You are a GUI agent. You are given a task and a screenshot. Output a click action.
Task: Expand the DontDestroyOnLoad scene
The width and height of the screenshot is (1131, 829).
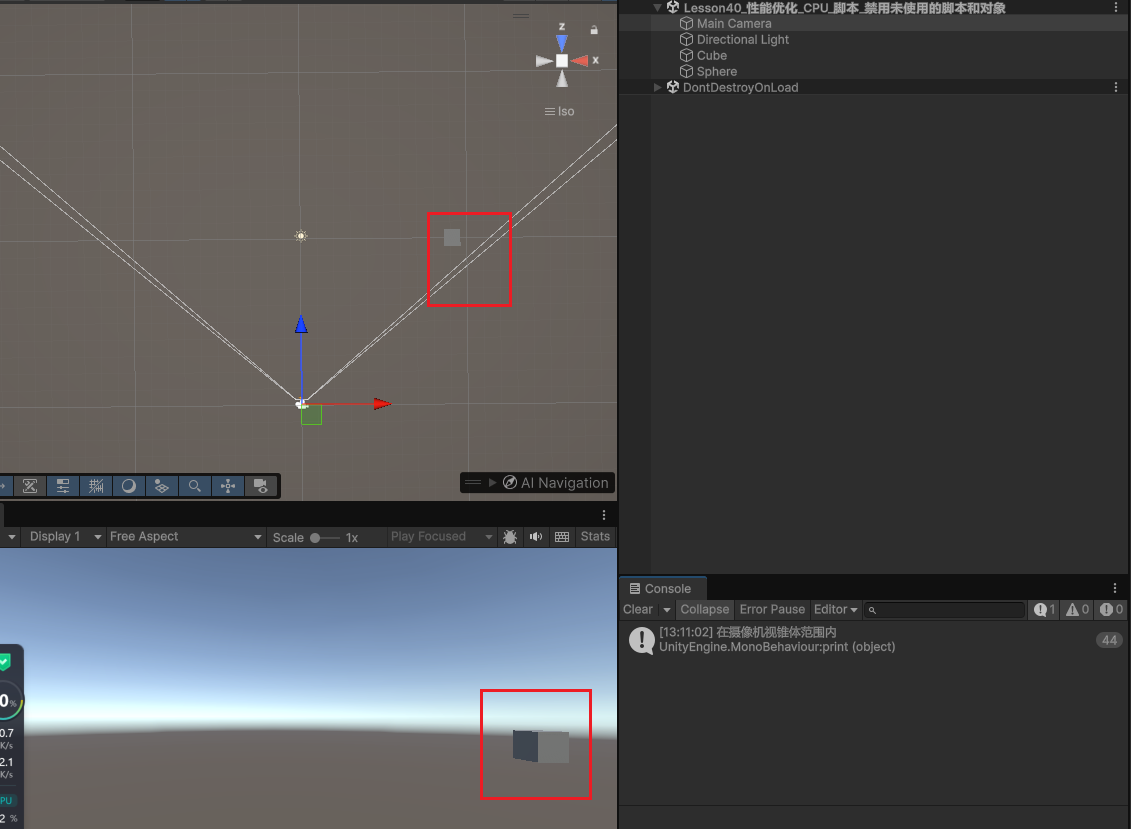[658, 88]
